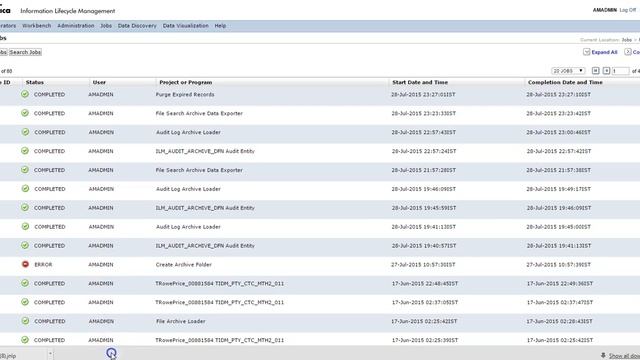Click AMADMIN user in Create Archive Folder row
Image resolution: width=640 pixels, height=360 pixels.
pos(101,264)
